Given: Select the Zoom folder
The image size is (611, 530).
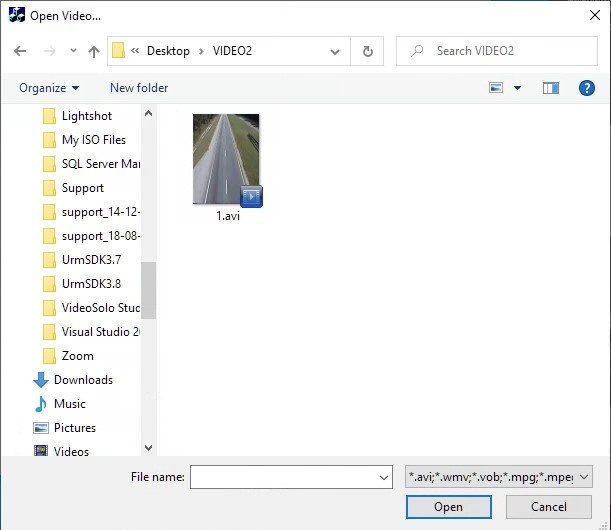Looking at the screenshot, I should [x=78, y=356].
